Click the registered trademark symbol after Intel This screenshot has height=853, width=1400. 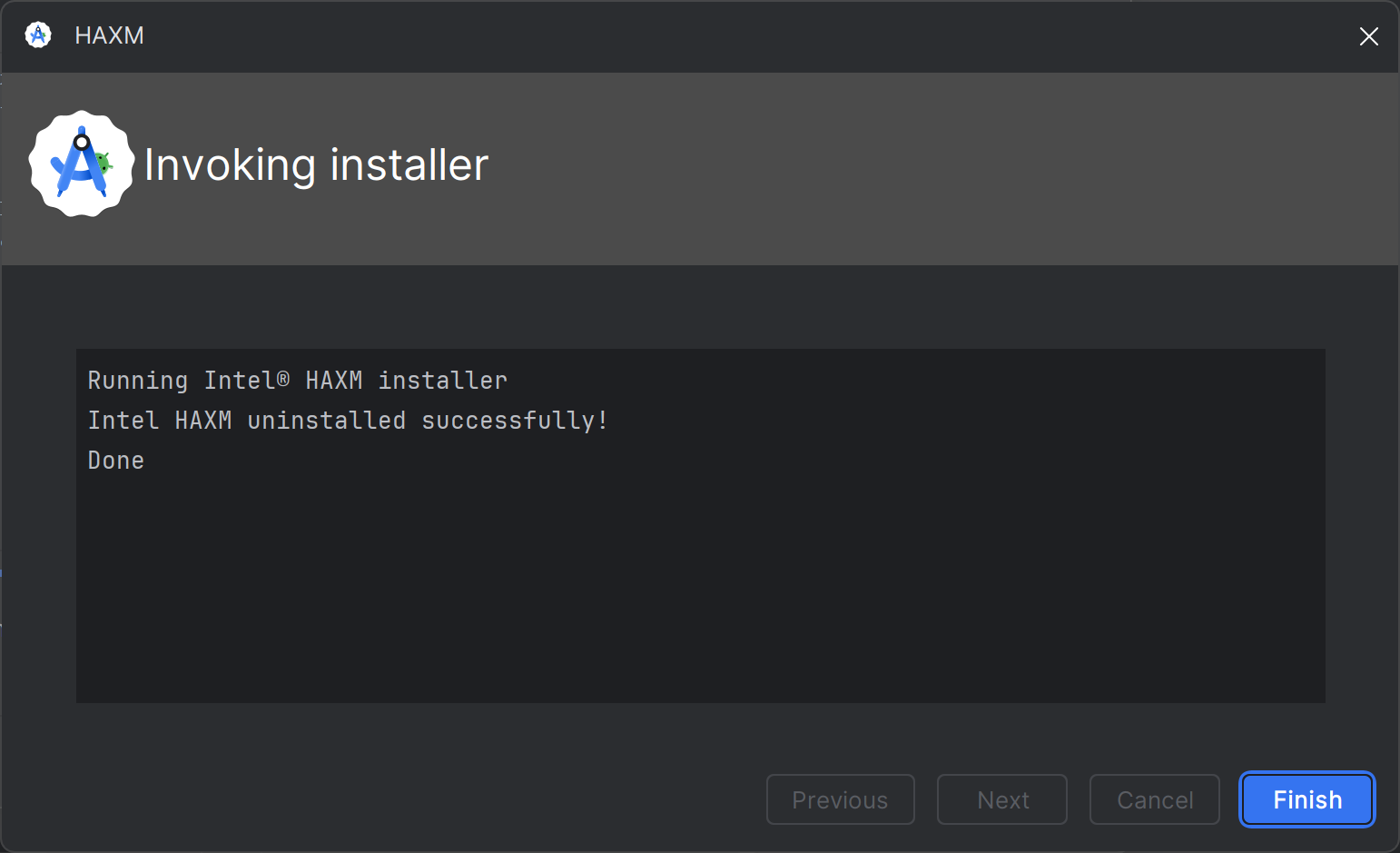[x=283, y=379]
